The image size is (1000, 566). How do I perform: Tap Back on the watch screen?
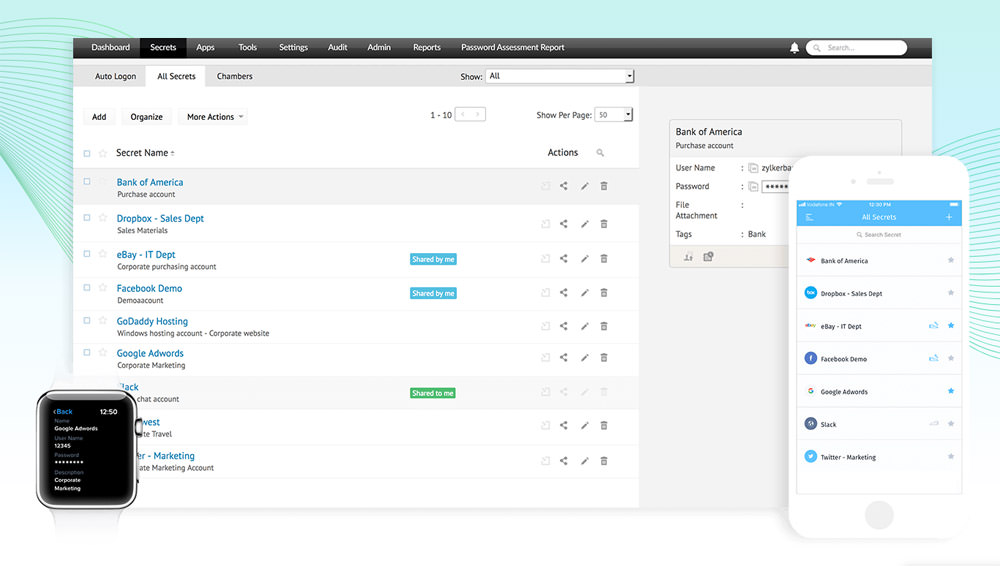tap(62, 412)
